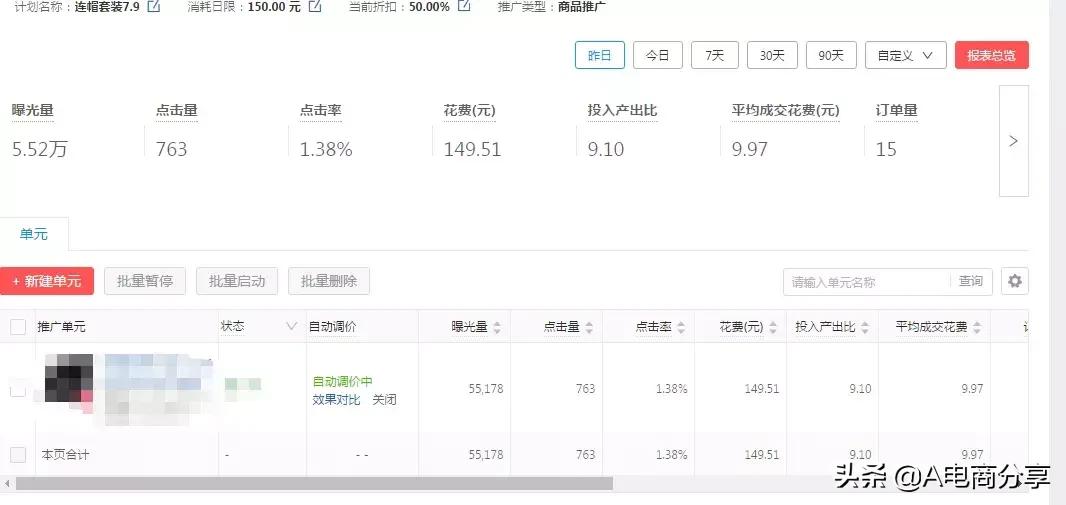Click the 投入产出比 summary value 9.10
Viewport: 1066px width, 505px height.
606,150
